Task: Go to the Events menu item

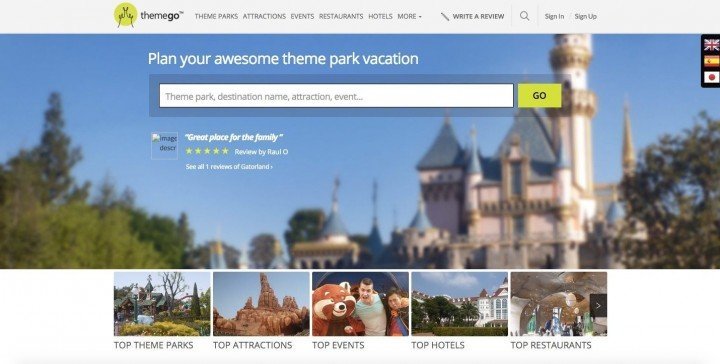Action: (x=302, y=17)
